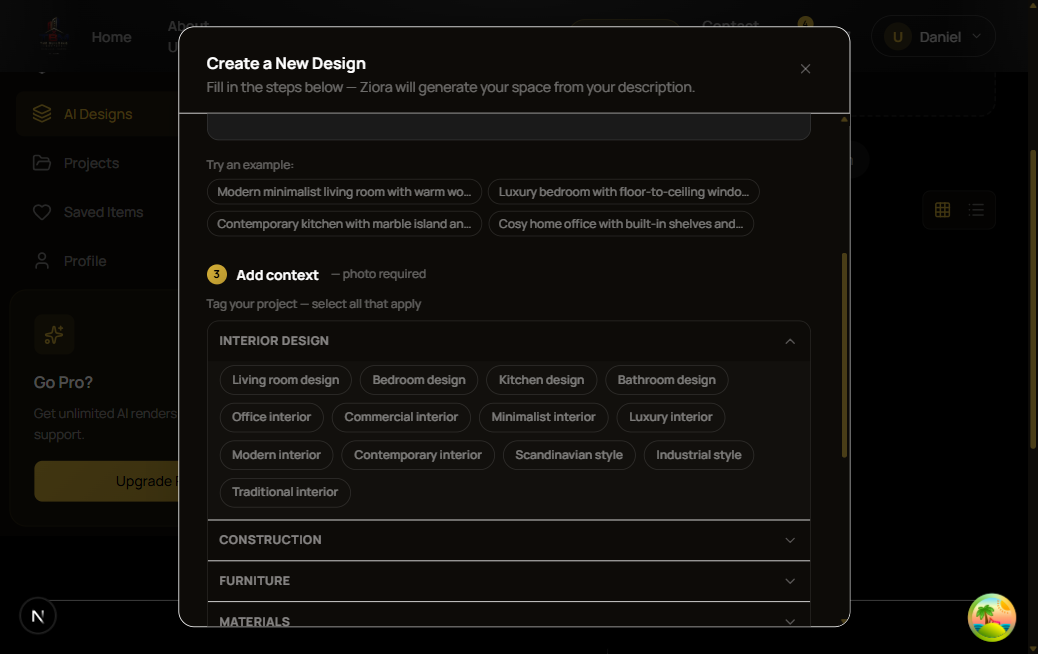Use the Cosy home office example

coord(621,224)
